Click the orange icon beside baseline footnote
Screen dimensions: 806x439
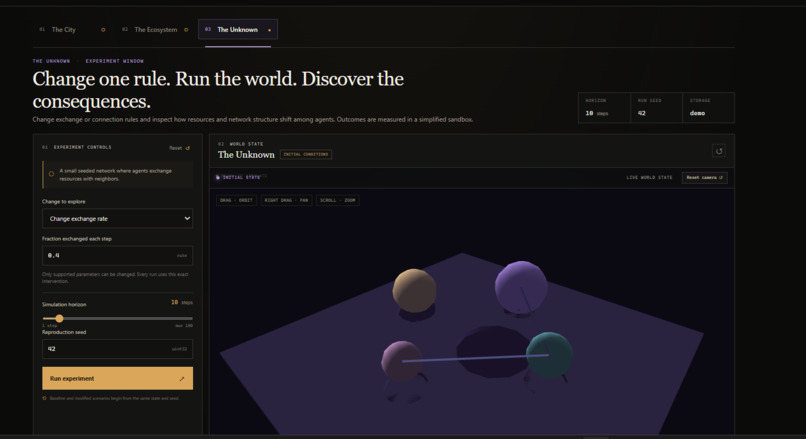click(44, 398)
